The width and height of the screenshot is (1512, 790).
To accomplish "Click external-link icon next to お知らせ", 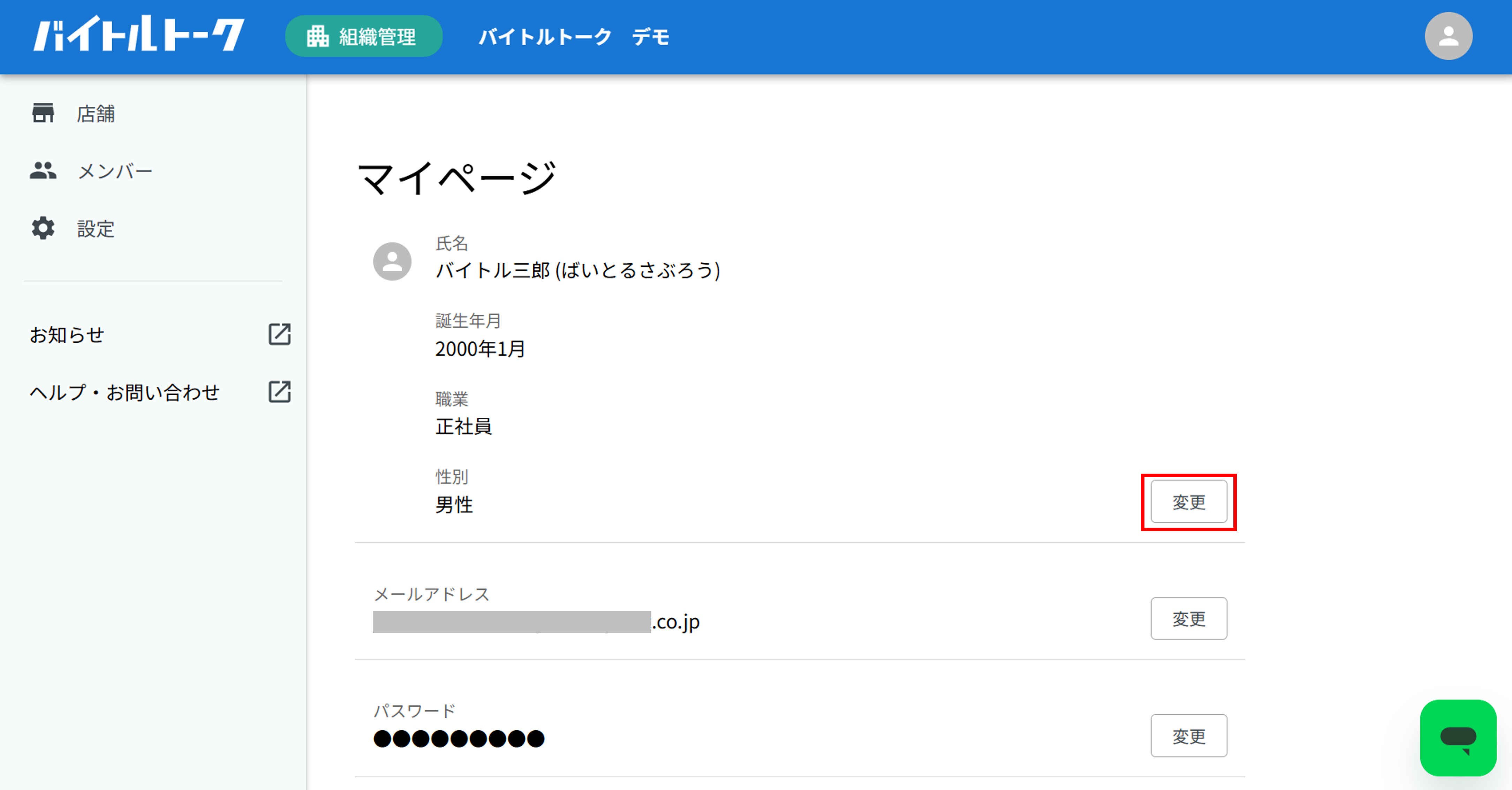I will point(279,334).
